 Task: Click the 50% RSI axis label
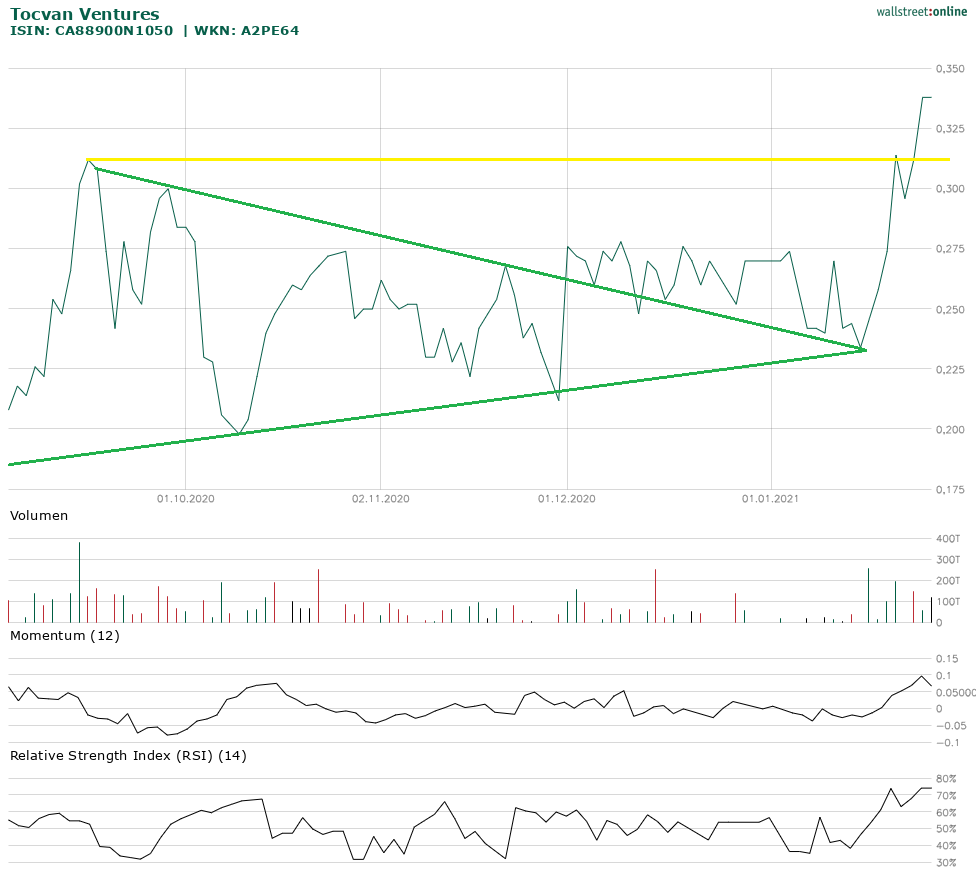pos(946,829)
